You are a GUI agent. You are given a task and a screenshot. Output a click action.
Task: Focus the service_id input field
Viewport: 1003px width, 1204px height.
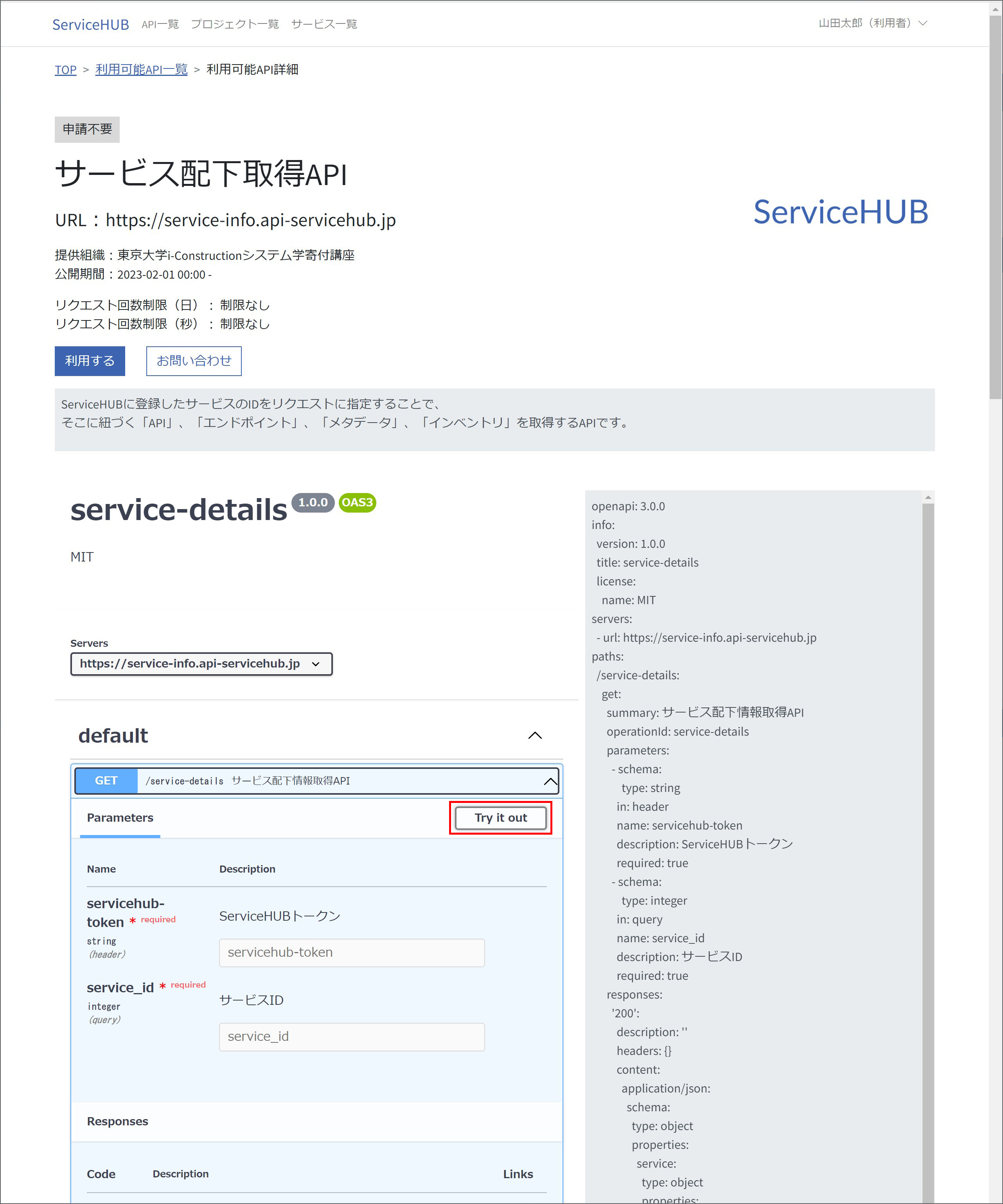(351, 1037)
